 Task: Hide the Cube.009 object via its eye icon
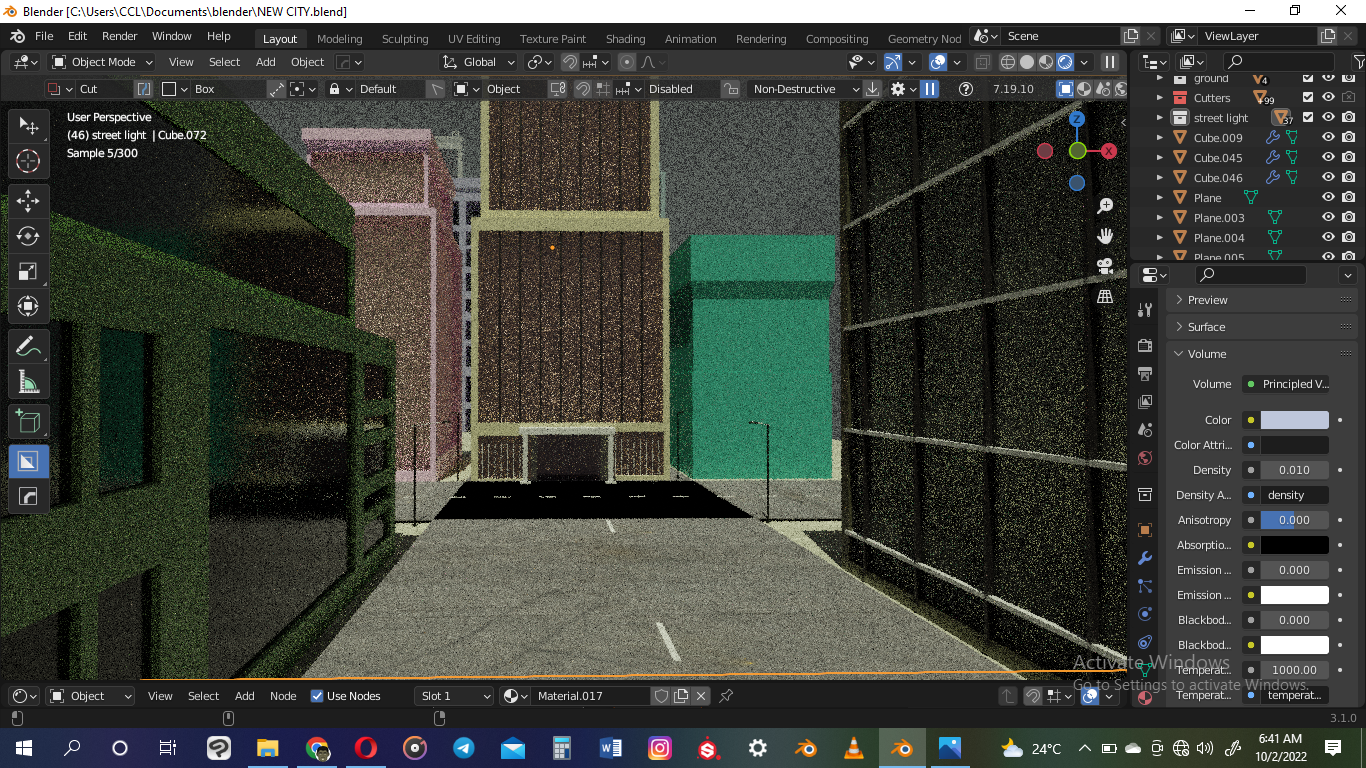tap(1328, 137)
